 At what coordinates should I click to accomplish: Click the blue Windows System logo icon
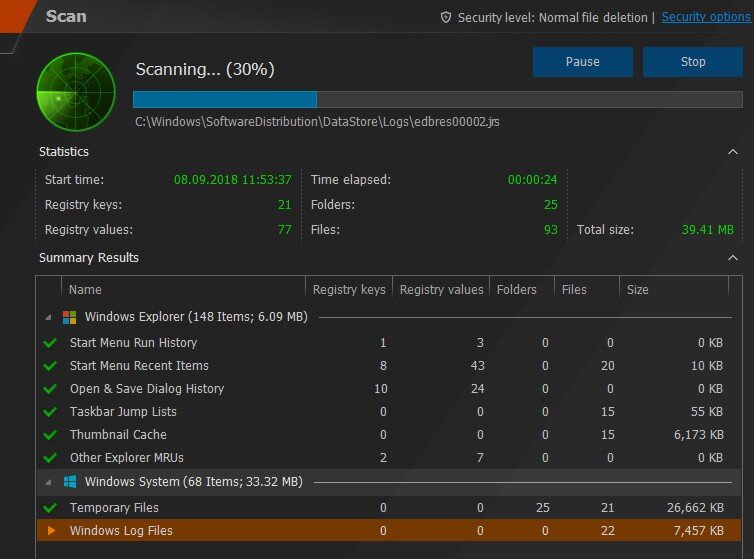70,482
